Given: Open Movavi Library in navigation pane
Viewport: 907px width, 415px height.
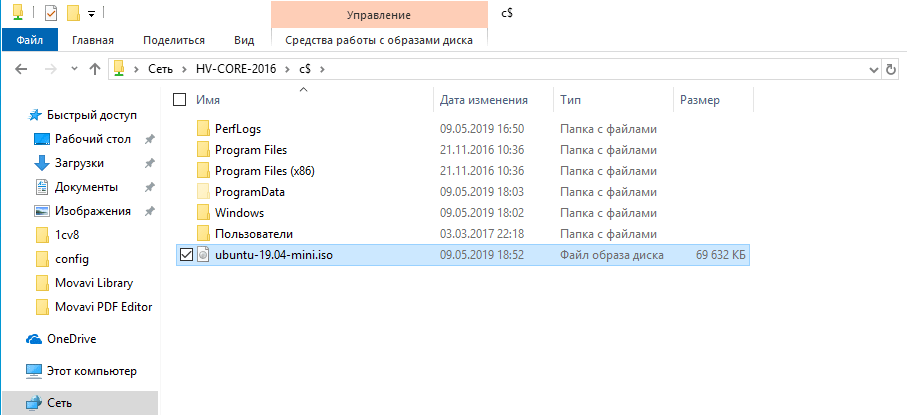Looking at the screenshot, I should click(94, 283).
